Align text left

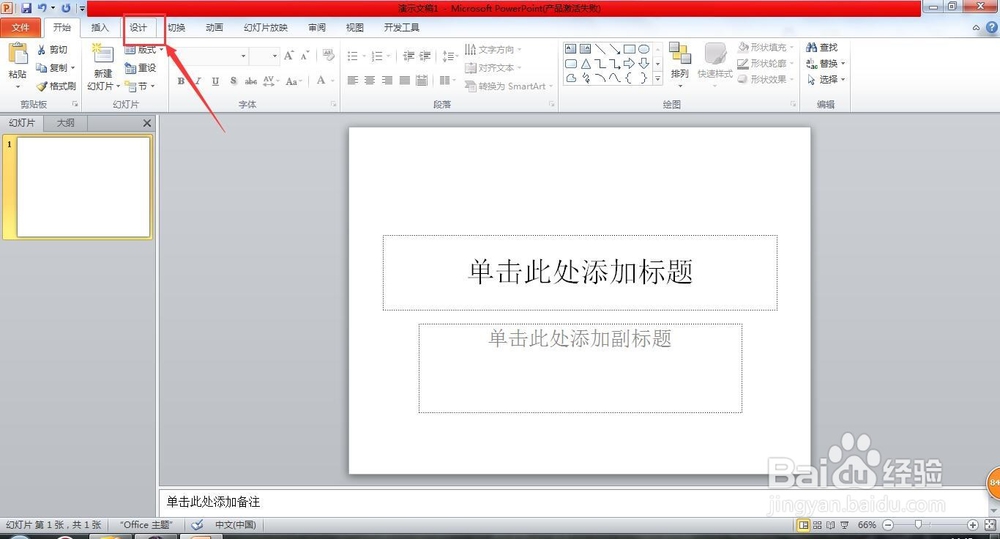(x=353, y=80)
